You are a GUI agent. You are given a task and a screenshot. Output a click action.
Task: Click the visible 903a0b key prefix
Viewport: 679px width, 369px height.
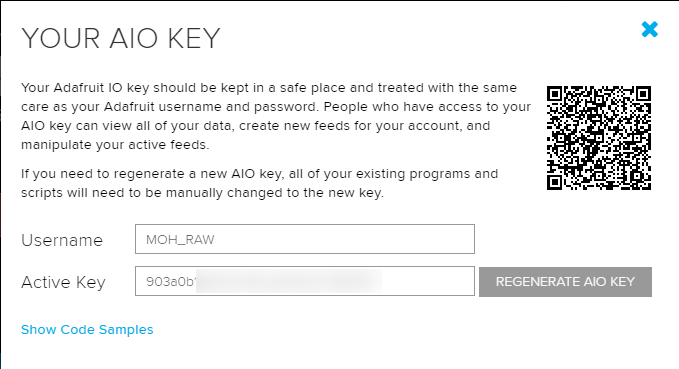[171, 282]
